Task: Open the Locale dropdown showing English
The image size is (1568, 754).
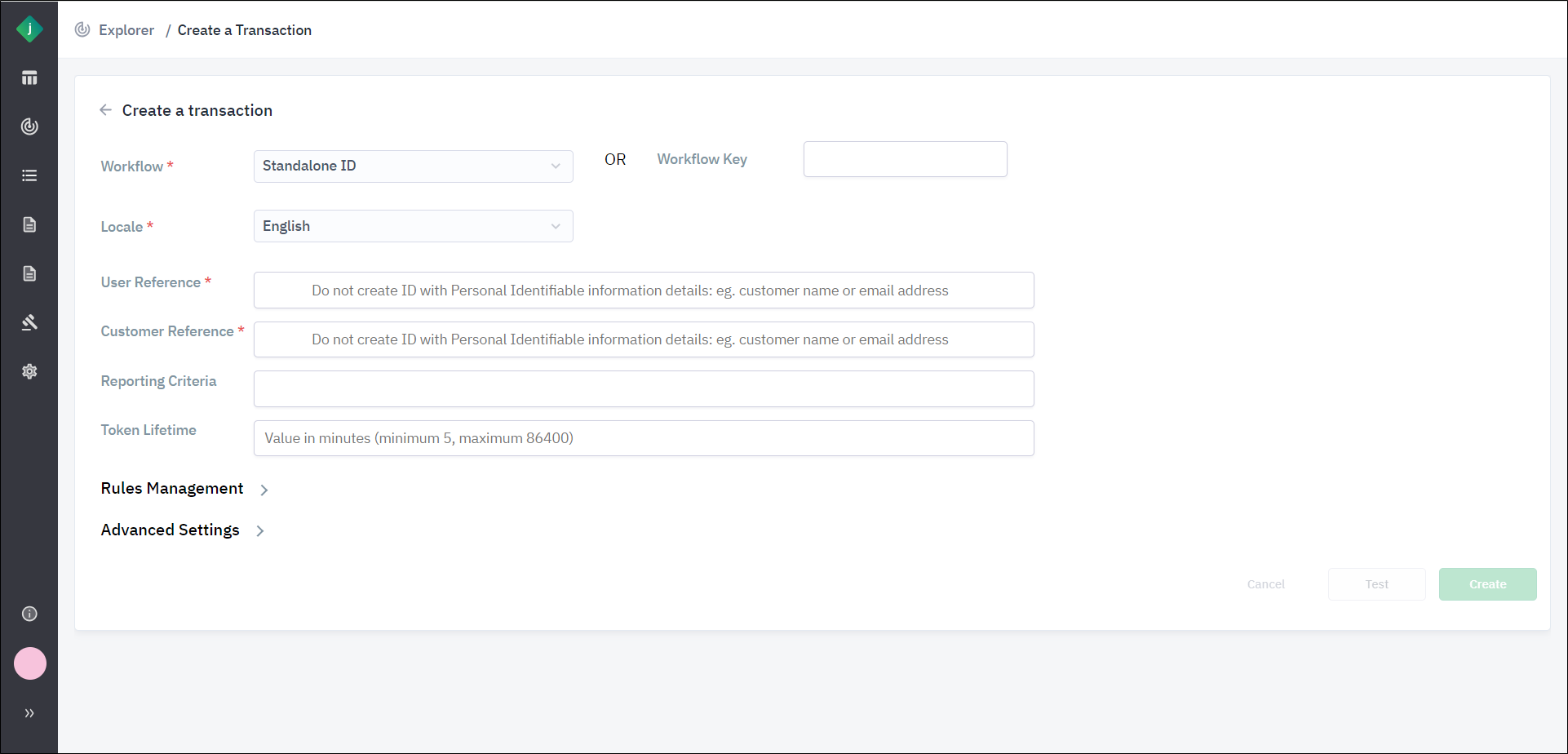Action: point(413,225)
